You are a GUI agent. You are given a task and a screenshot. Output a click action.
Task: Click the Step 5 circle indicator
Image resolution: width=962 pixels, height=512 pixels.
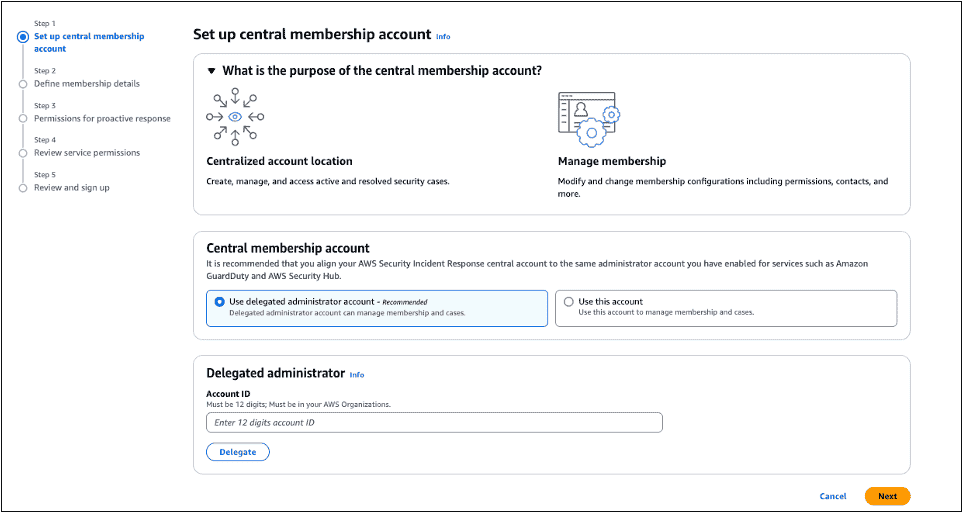click(23, 188)
